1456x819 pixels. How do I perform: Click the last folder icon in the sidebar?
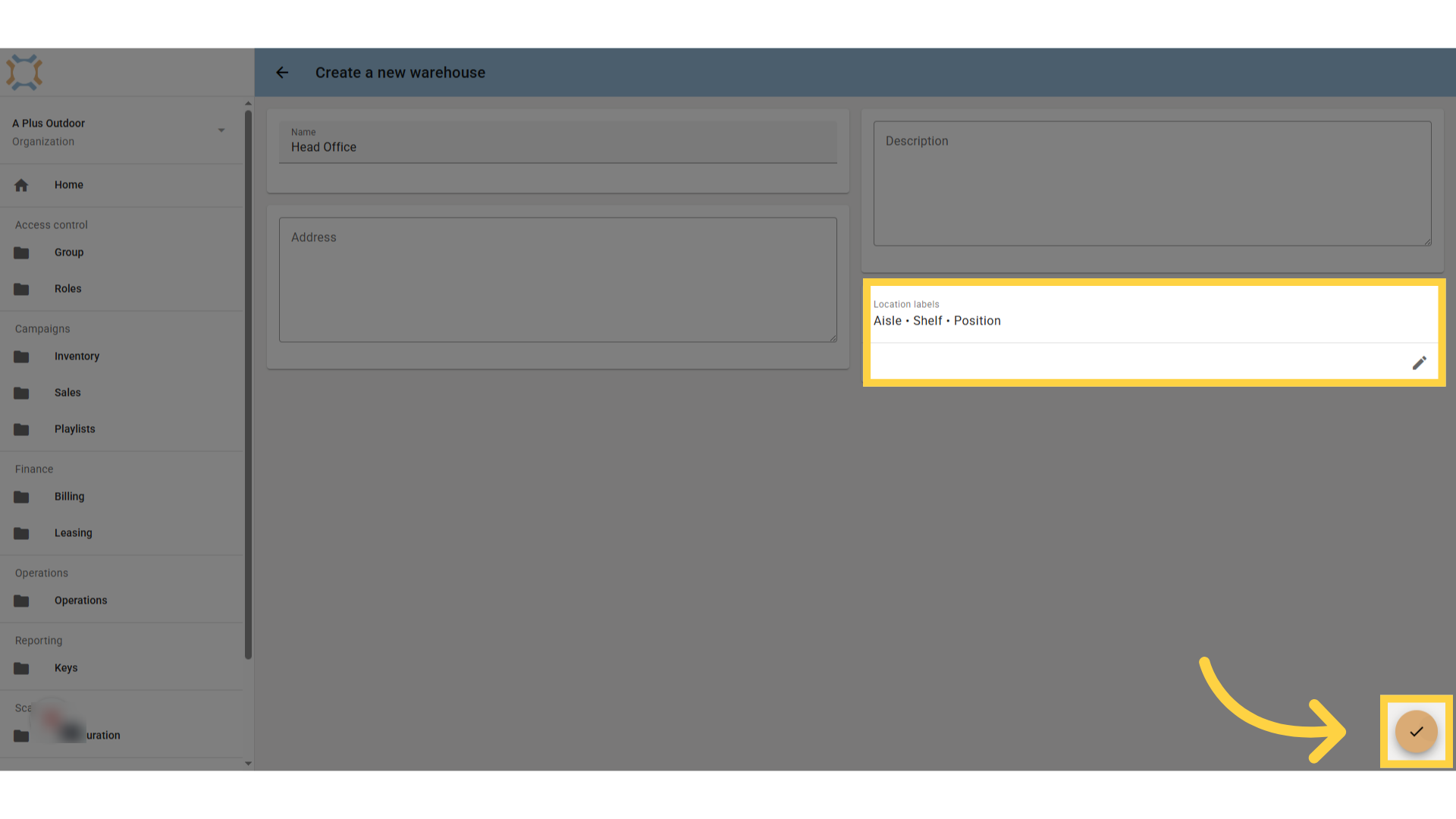click(x=21, y=736)
